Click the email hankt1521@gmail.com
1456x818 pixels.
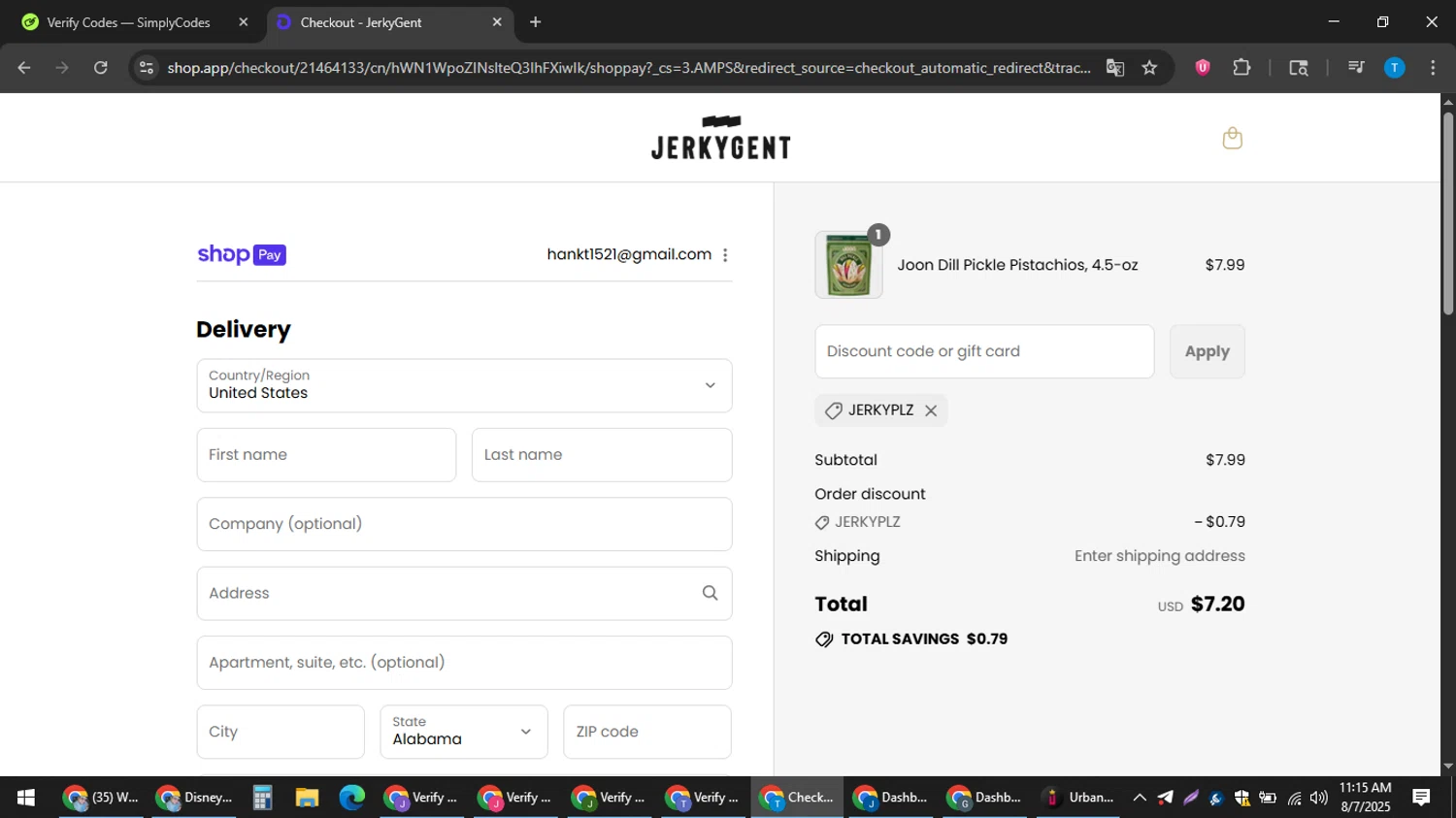point(629,254)
